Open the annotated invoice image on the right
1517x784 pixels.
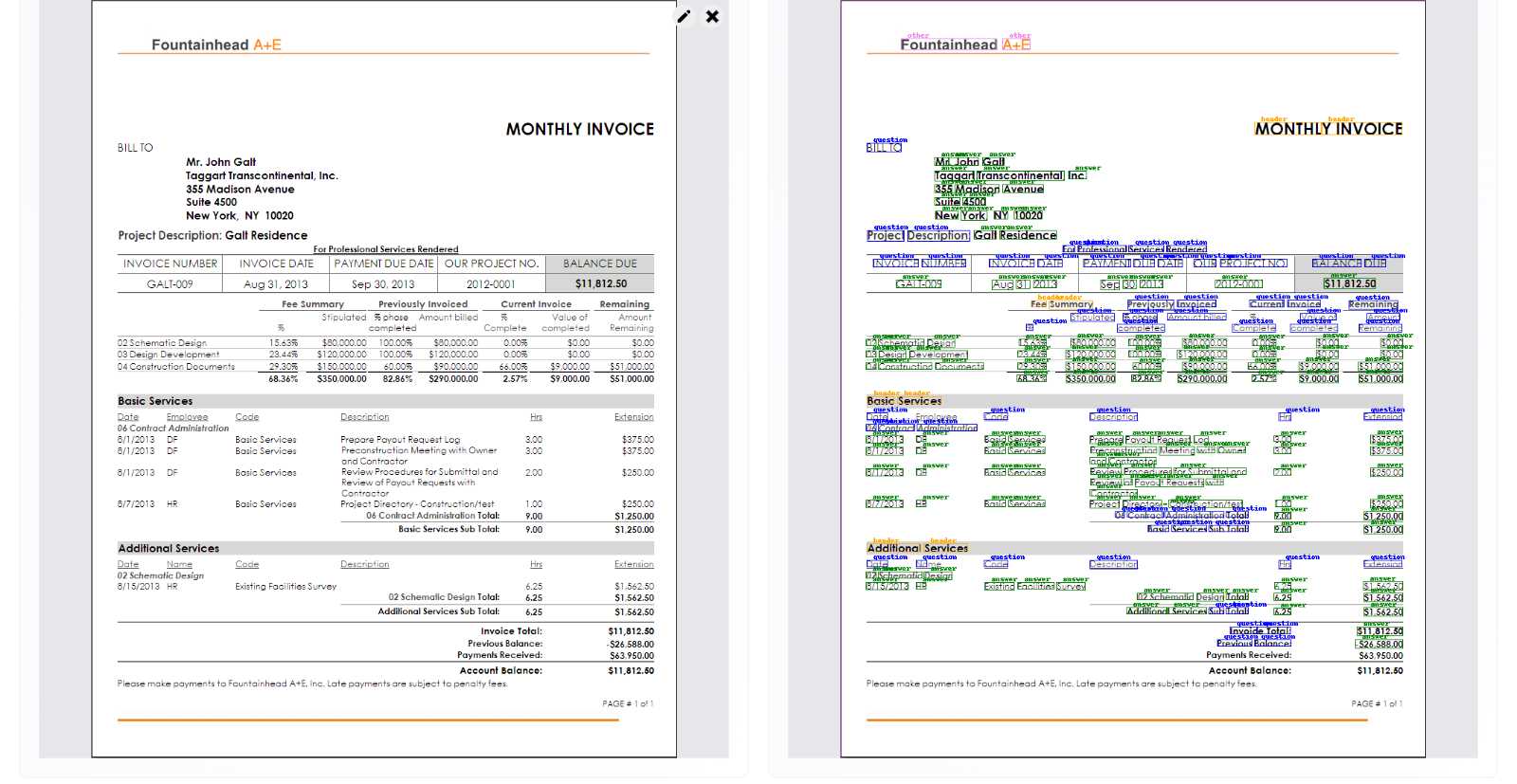tap(1133, 378)
